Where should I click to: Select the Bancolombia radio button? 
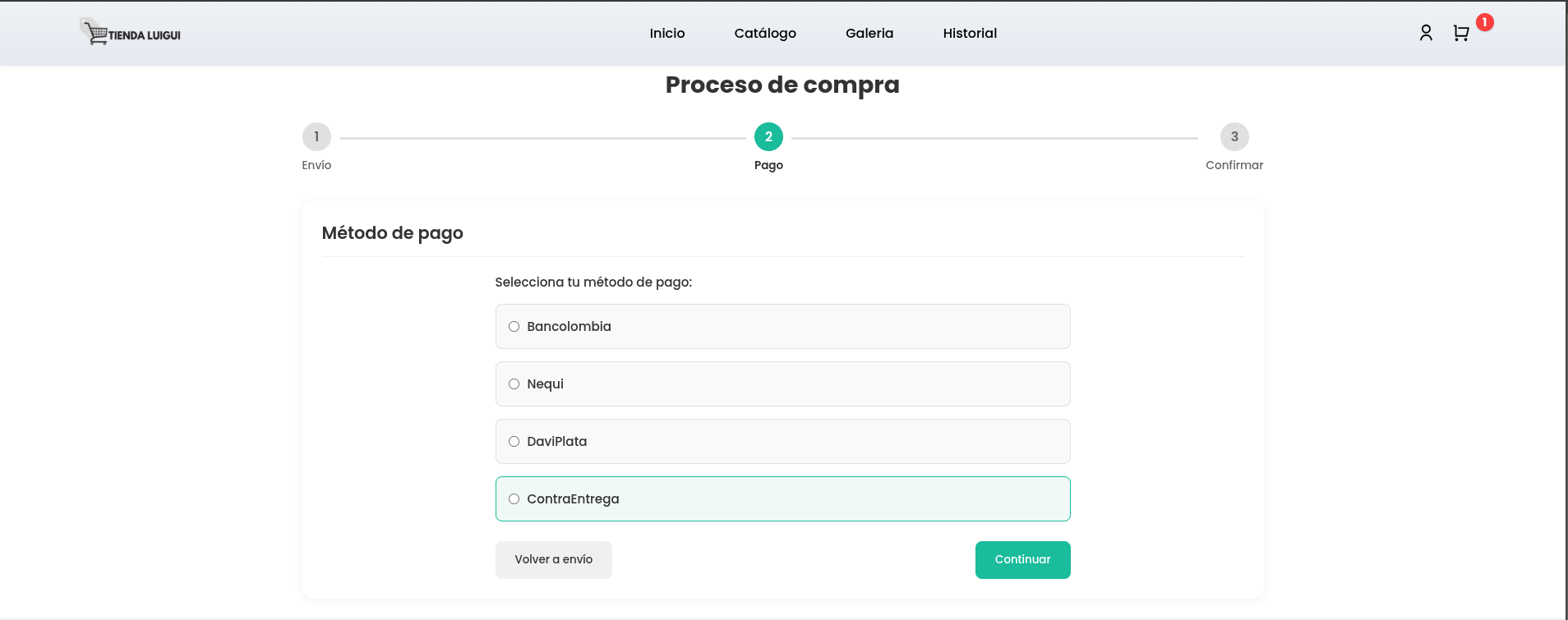514,327
